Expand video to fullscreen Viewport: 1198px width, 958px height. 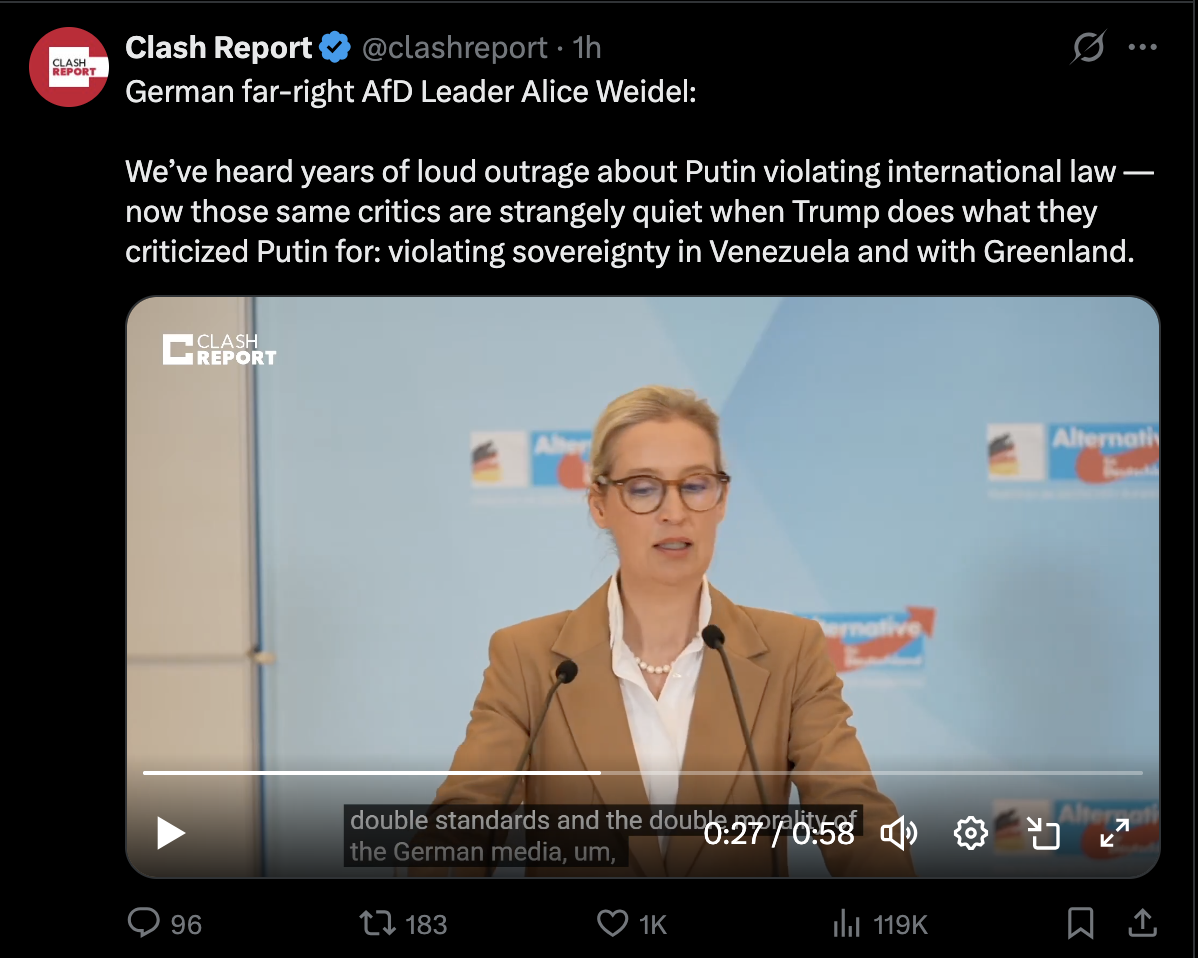click(x=1115, y=833)
